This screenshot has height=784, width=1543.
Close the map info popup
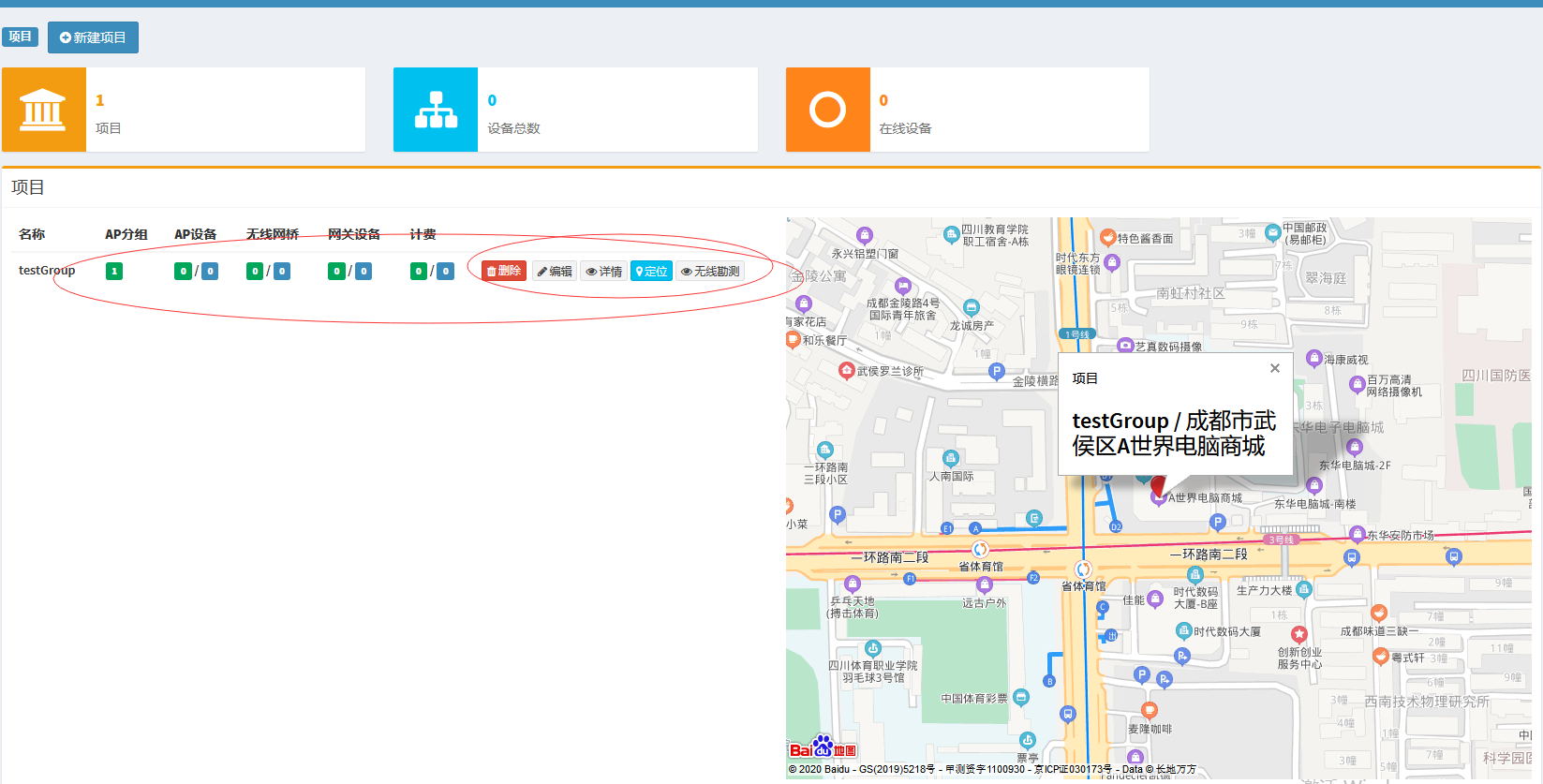[x=1274, y=368]
